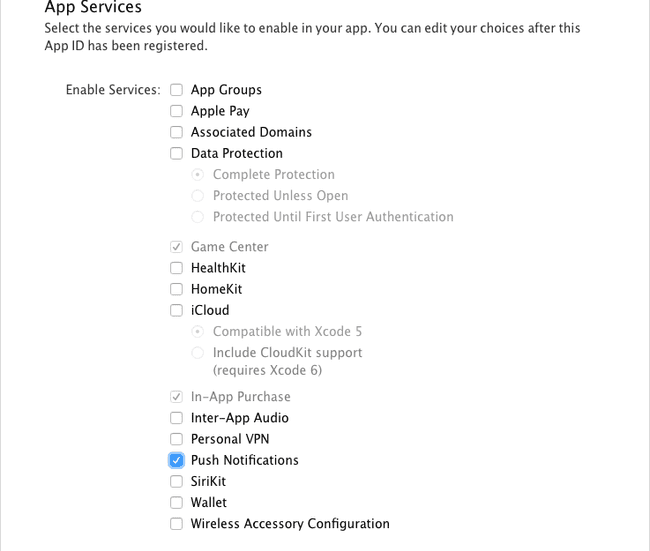Tick the Wallet service checkbox
Image resolution: width=650 pixels, height=551 pixels.
pyautogui.click(x=176, y=502)
